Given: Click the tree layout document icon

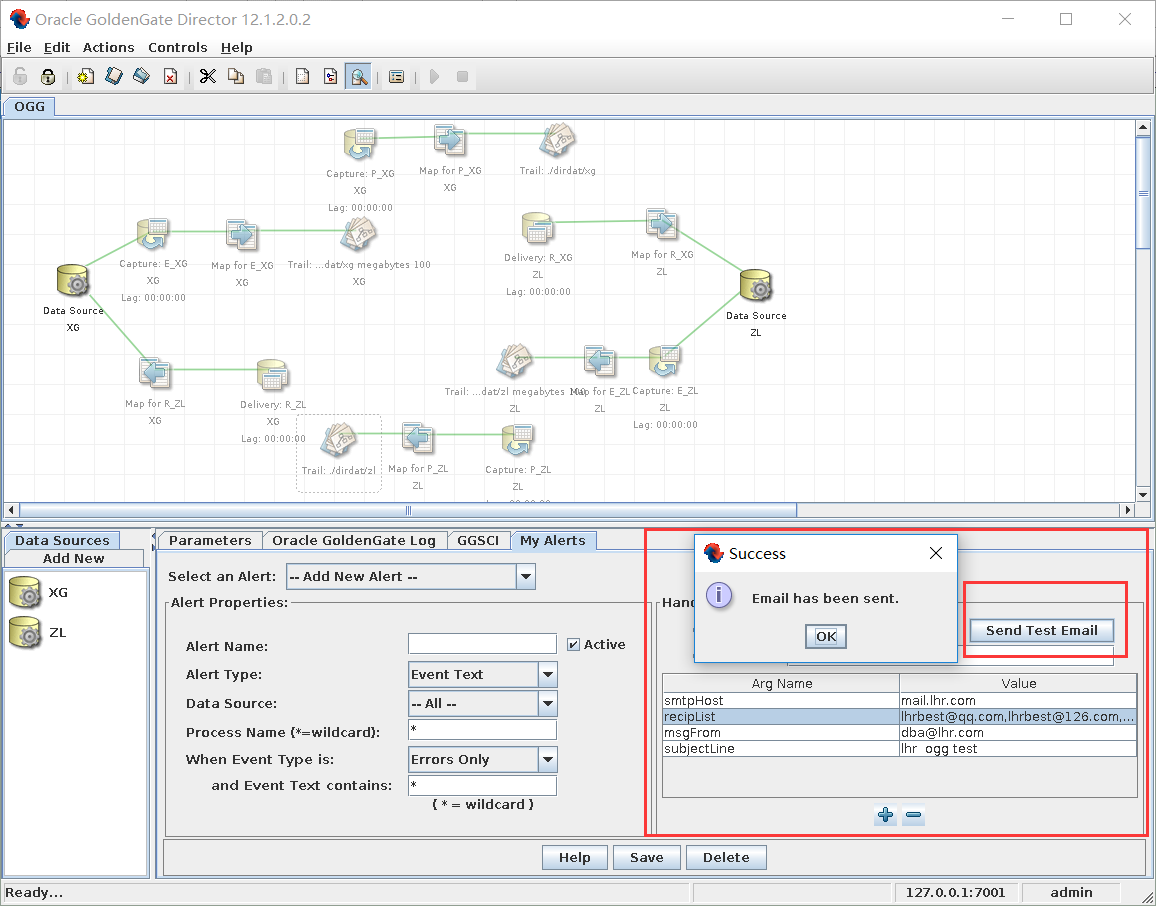Looking at the screenshot, I should 330,77.
